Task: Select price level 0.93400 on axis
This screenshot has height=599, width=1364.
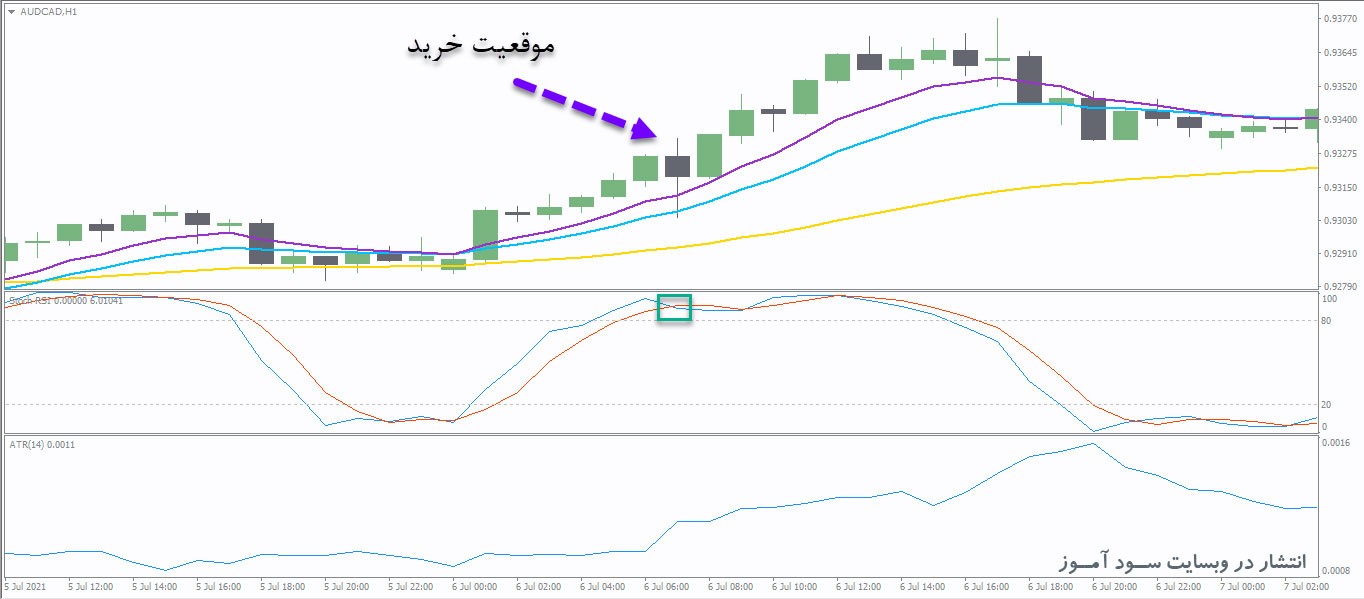Action: pyautogui.click(x=1338, y=120)
